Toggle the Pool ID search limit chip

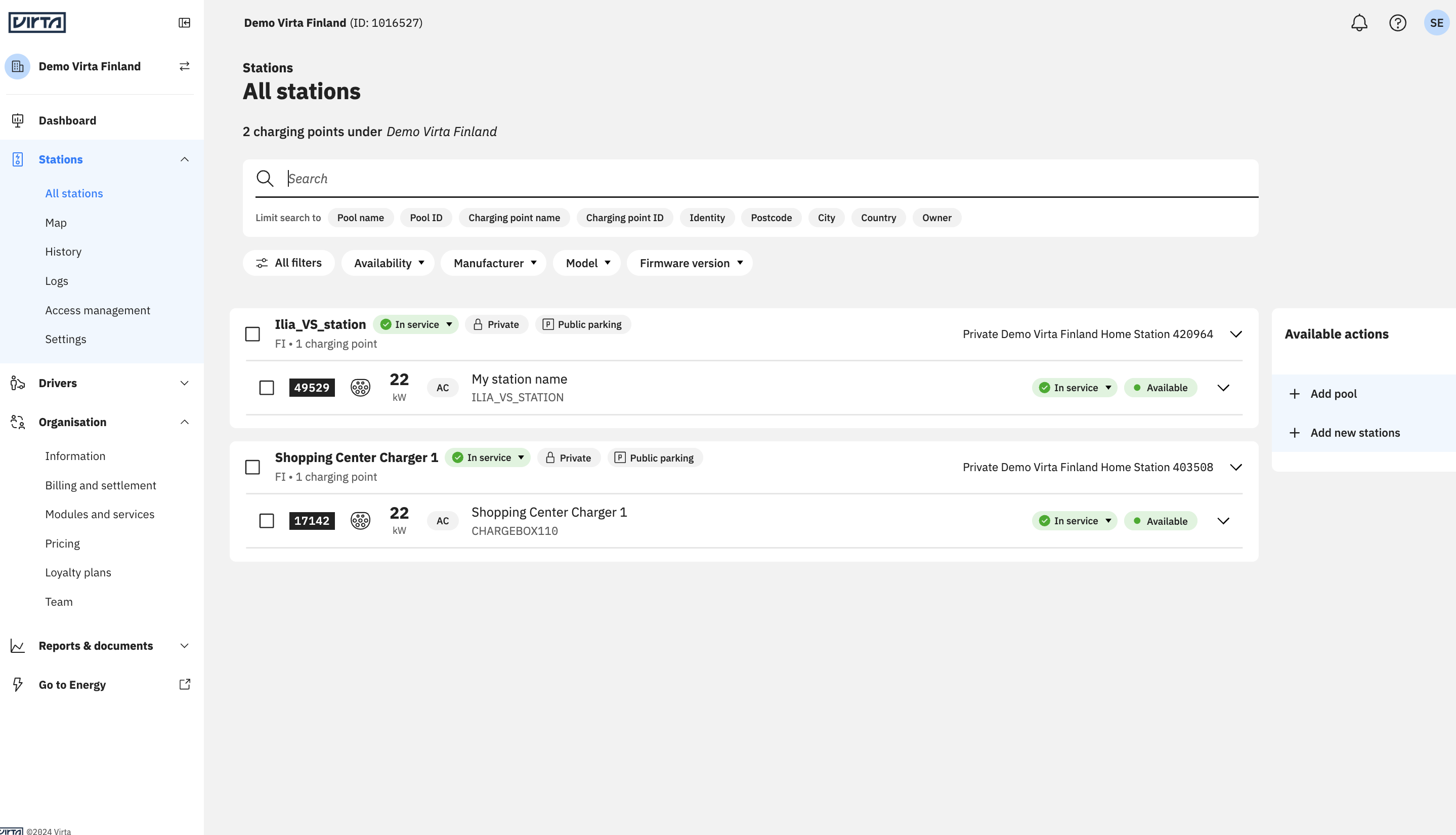pos(426,218)
